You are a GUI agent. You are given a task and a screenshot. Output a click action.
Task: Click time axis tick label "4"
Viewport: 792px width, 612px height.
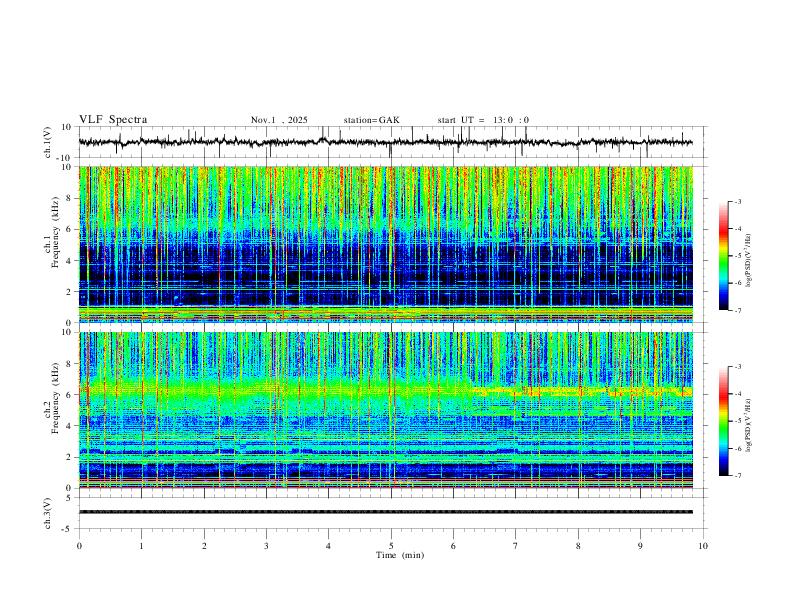329,546
